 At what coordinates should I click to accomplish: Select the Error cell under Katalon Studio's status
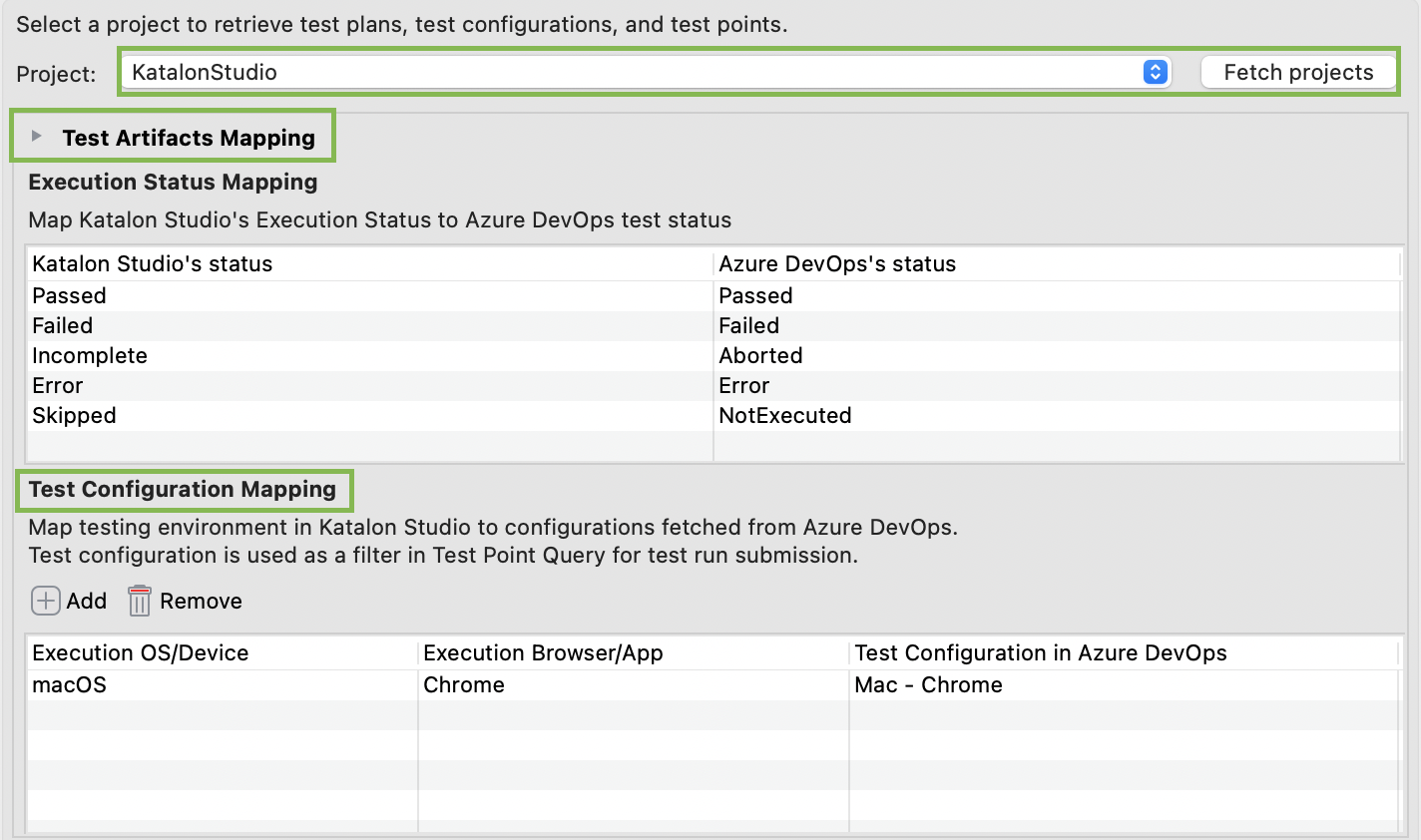pyautogui.click(x=369, y=386)
